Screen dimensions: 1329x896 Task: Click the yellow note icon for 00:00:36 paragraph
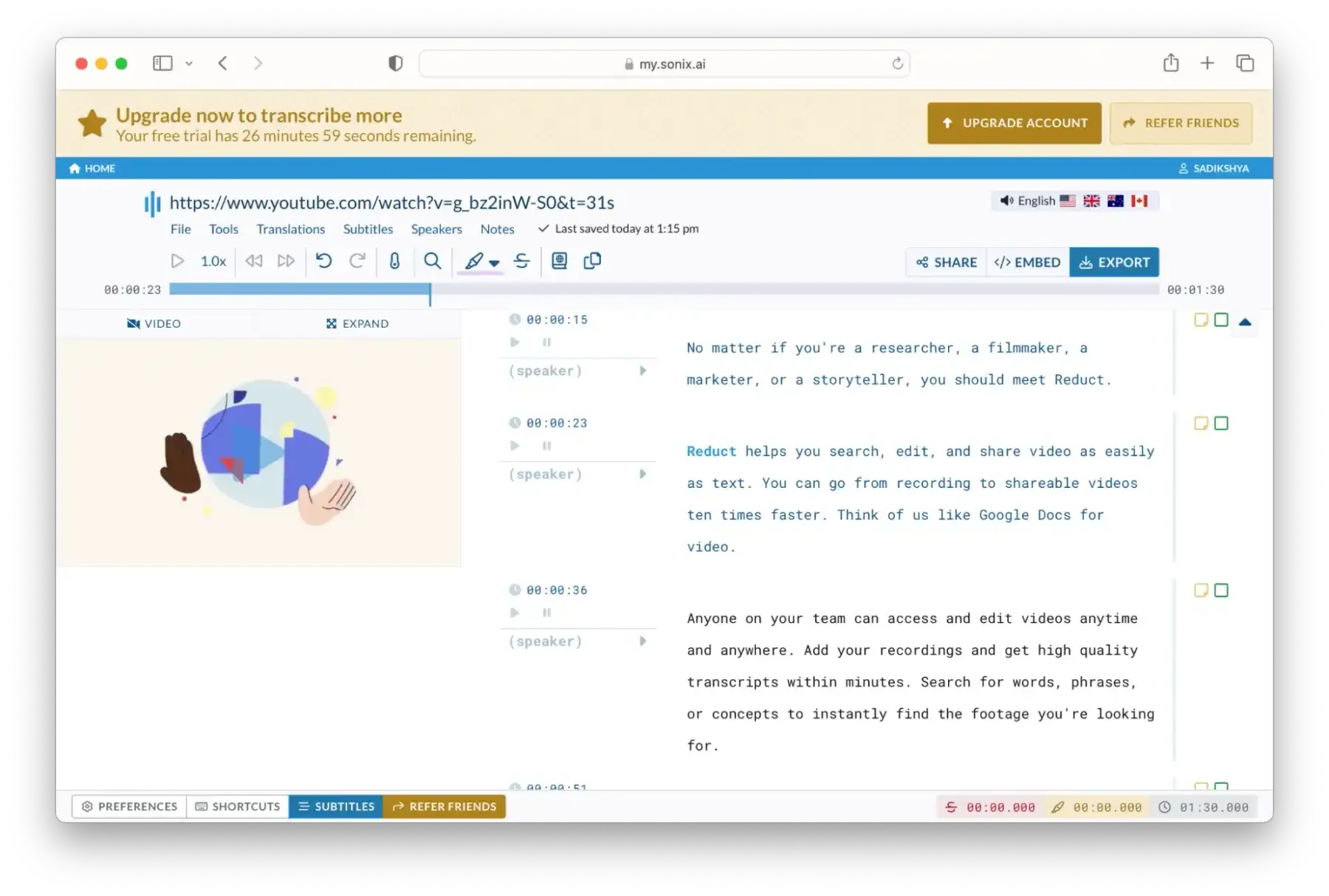[1201, 590]
